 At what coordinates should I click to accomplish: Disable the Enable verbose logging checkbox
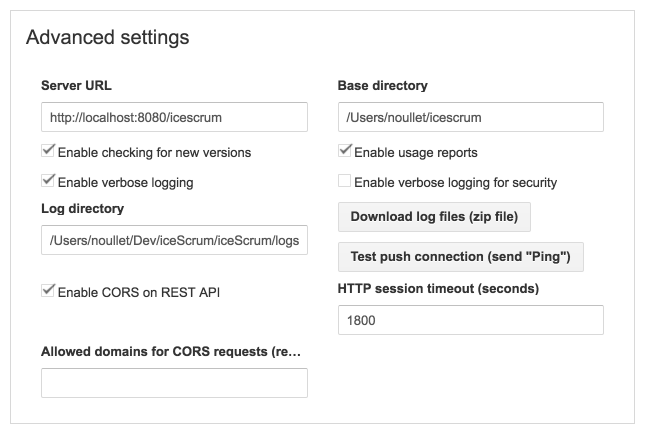[48, 182]
